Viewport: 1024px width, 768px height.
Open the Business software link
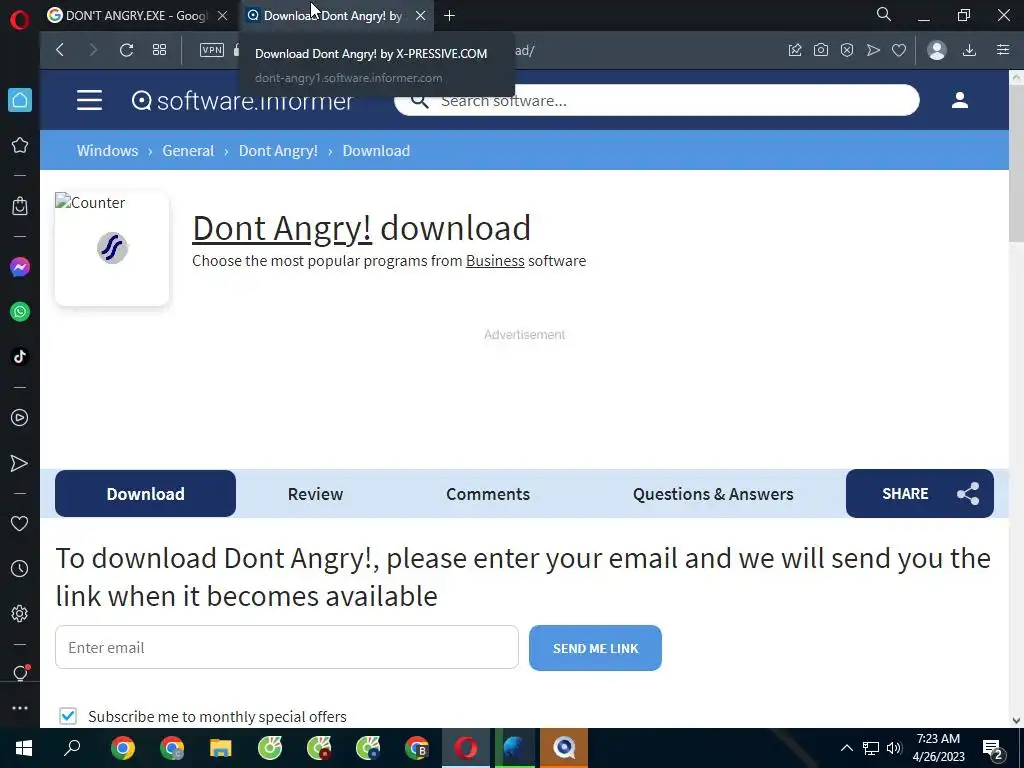pos(495,261)
